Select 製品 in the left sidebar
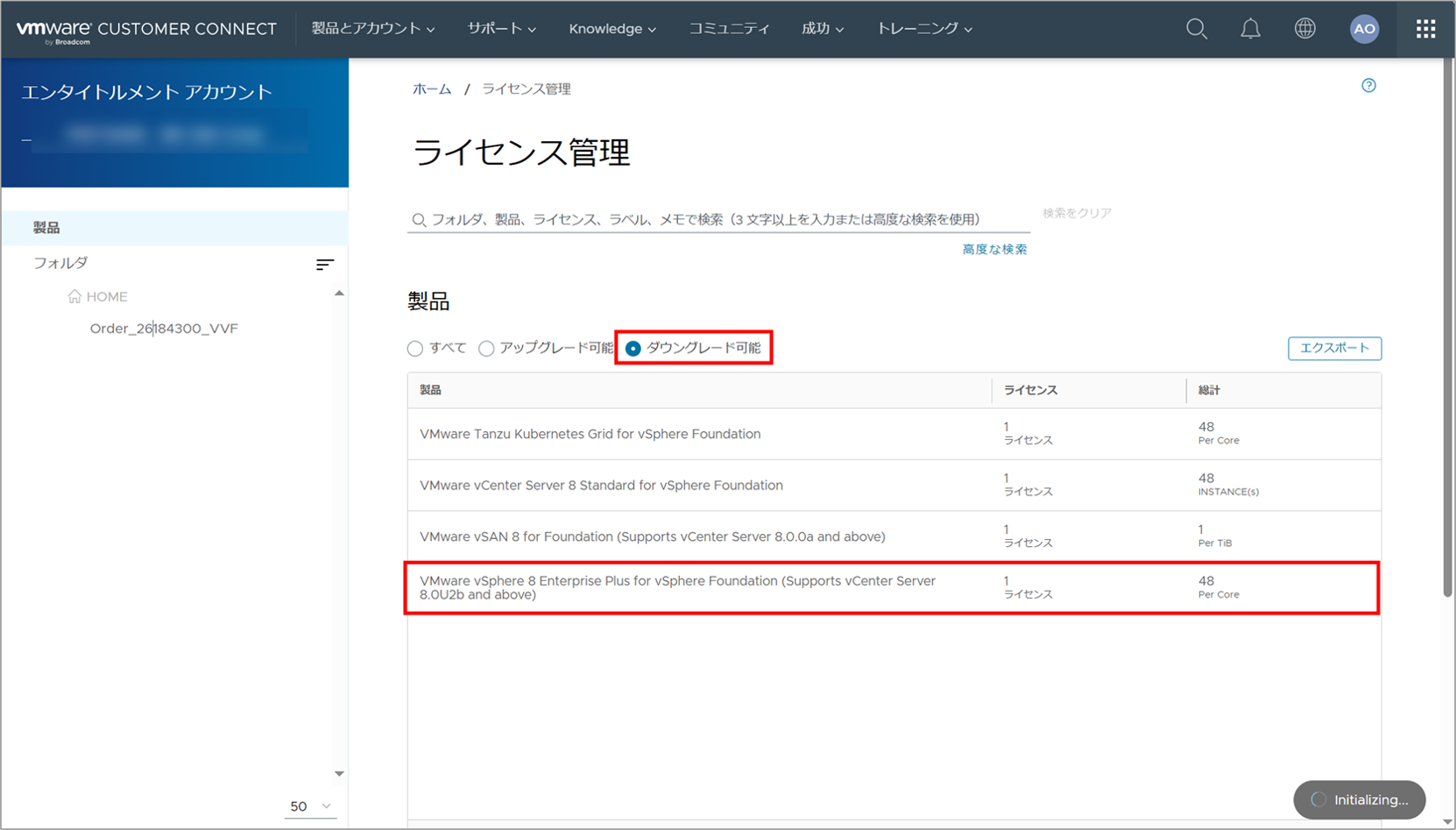The width and height of the screenshot is (1456, 830). coord(47,228)
